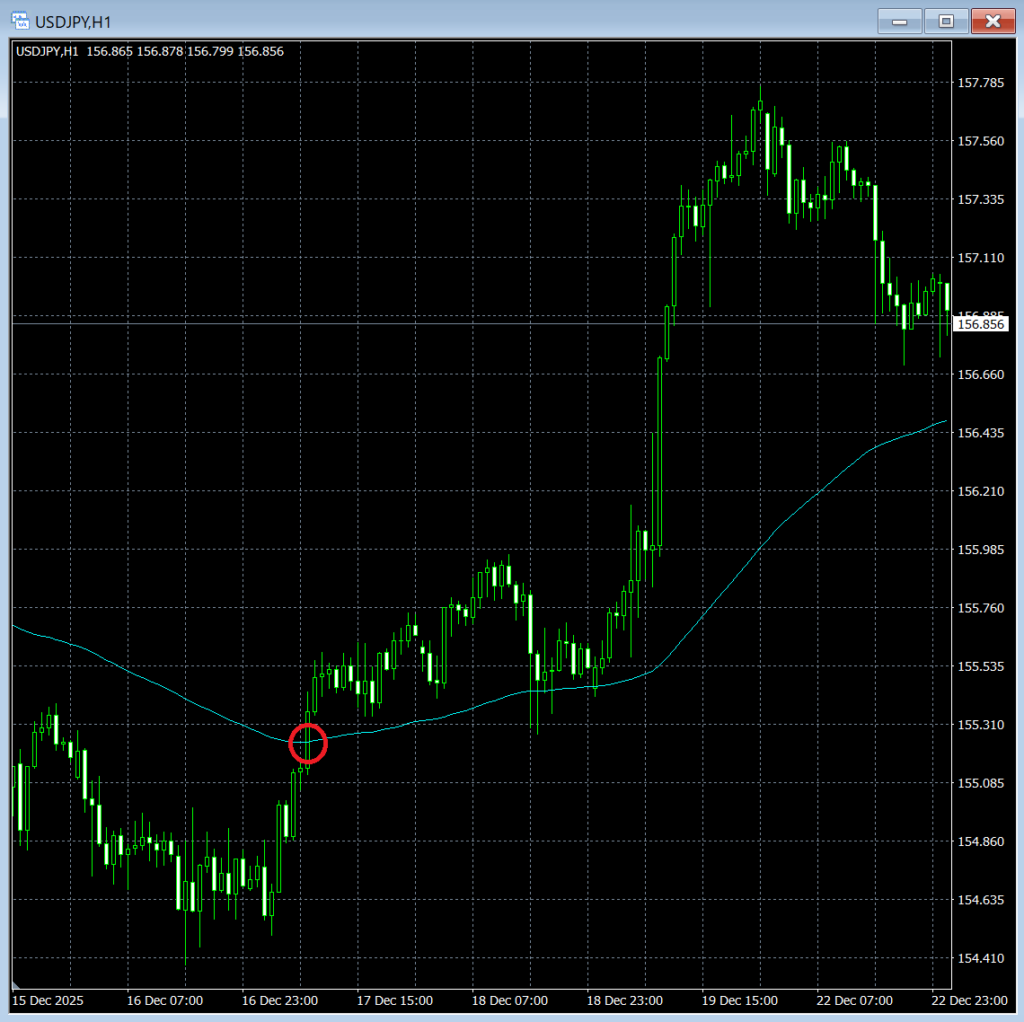Minimize the USDJPY,H1 chart window
This screenshot has width=1024, height=1022.
pos(897,20)
